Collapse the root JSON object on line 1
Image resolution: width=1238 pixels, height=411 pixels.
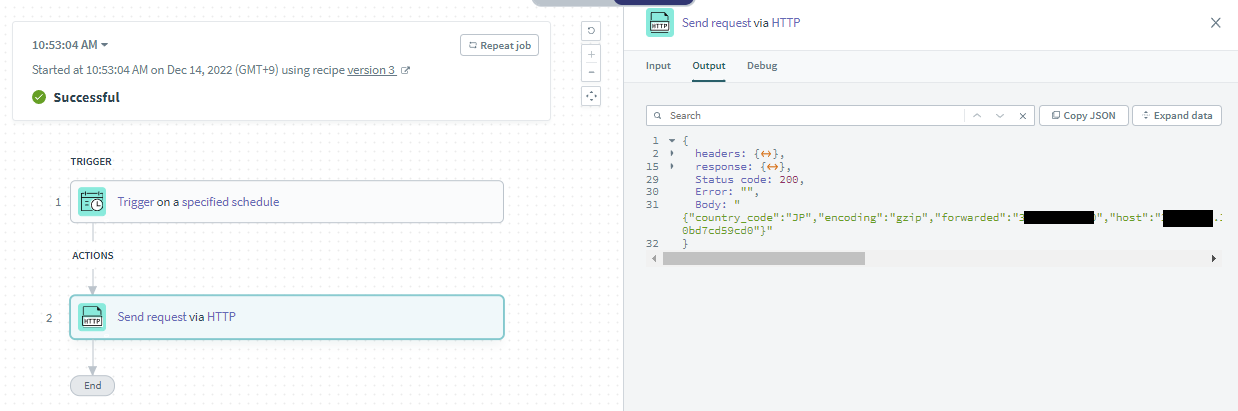pyautogui.click(x=672, y=141)
